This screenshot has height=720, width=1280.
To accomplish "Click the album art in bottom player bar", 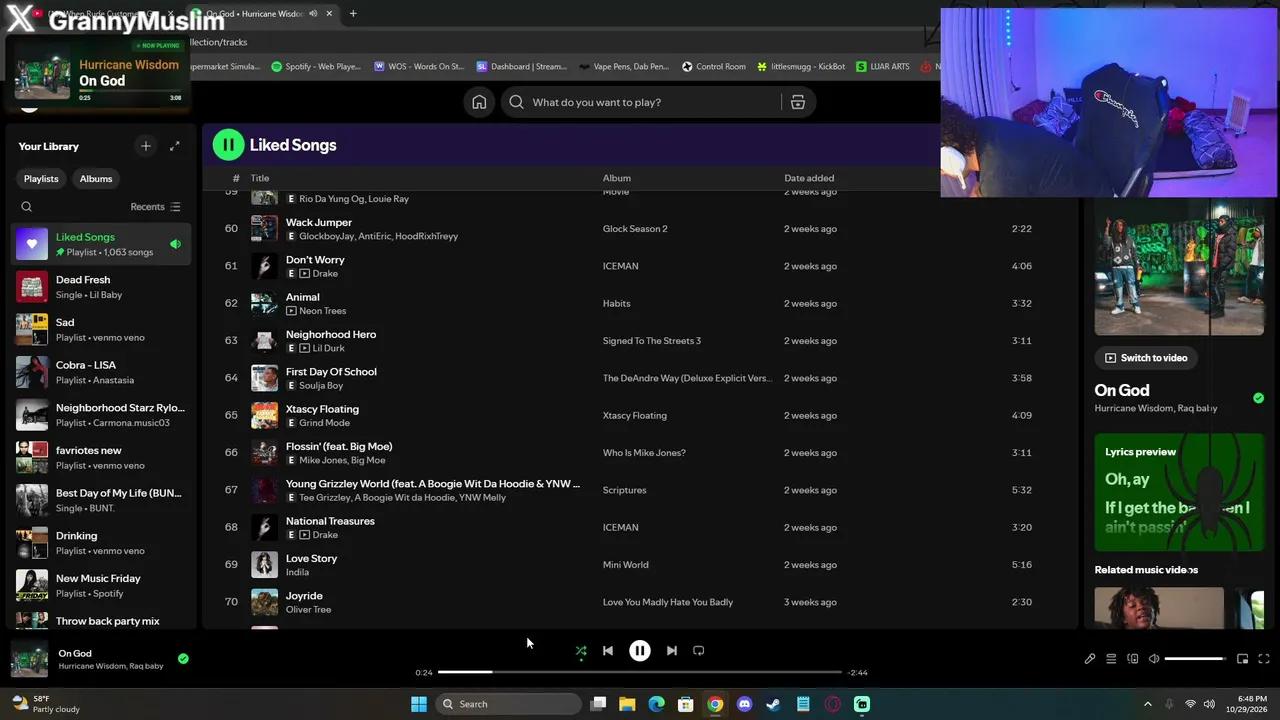I will [x=29, y=659].
